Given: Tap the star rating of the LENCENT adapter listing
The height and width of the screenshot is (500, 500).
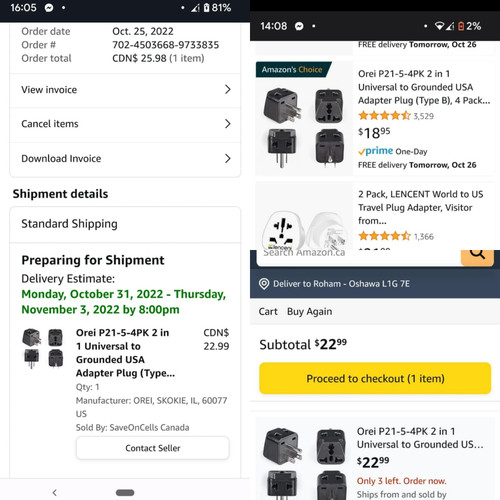Looking at the screenshot, I should click(x=384, y=236).
